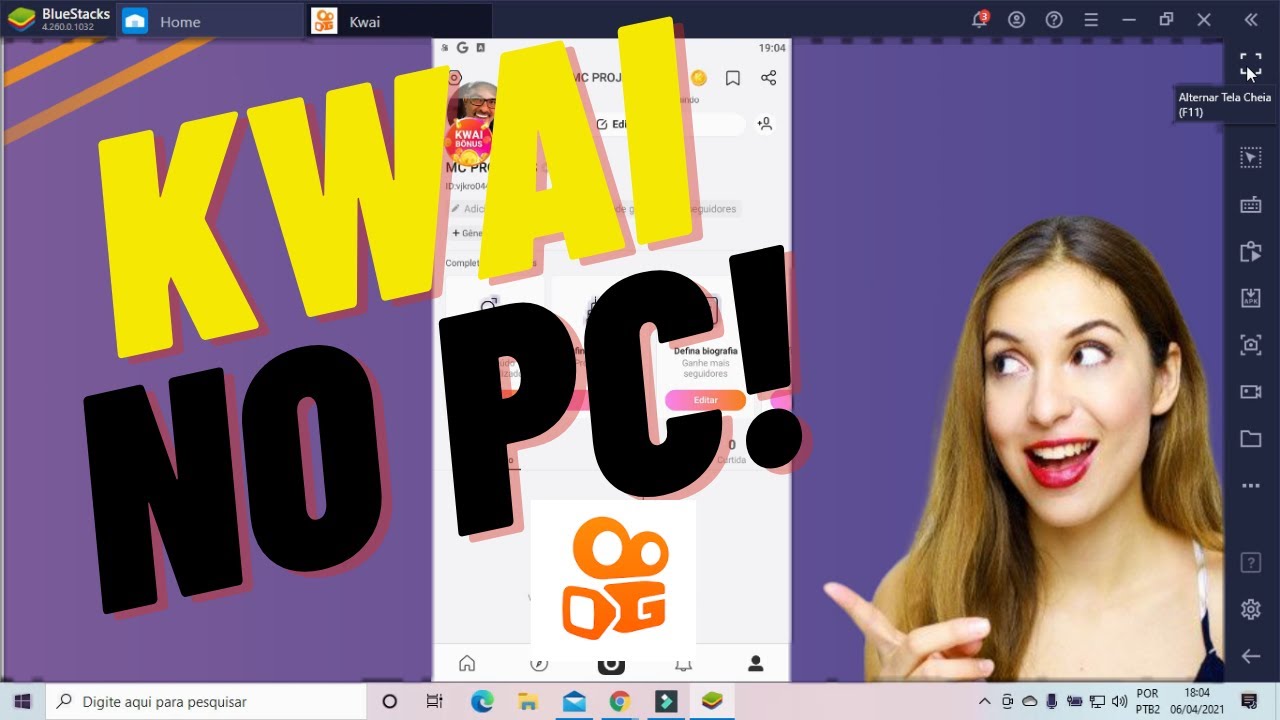Click the sync operations icon in sidebar
This screenshot has width=1280, height=720.
click(1250, 252)
